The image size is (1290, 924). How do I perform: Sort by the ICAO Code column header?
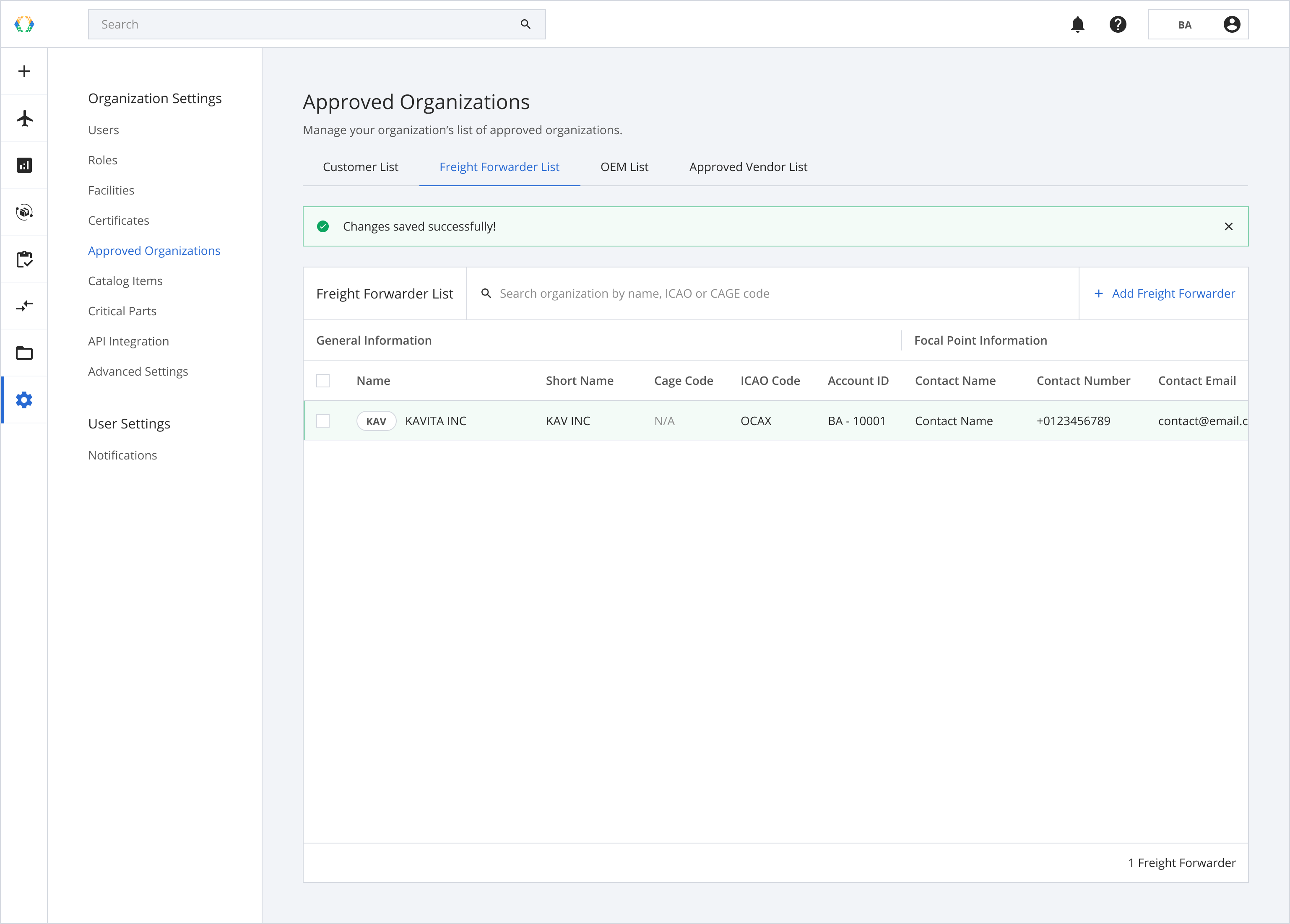[x=770, y=380]
